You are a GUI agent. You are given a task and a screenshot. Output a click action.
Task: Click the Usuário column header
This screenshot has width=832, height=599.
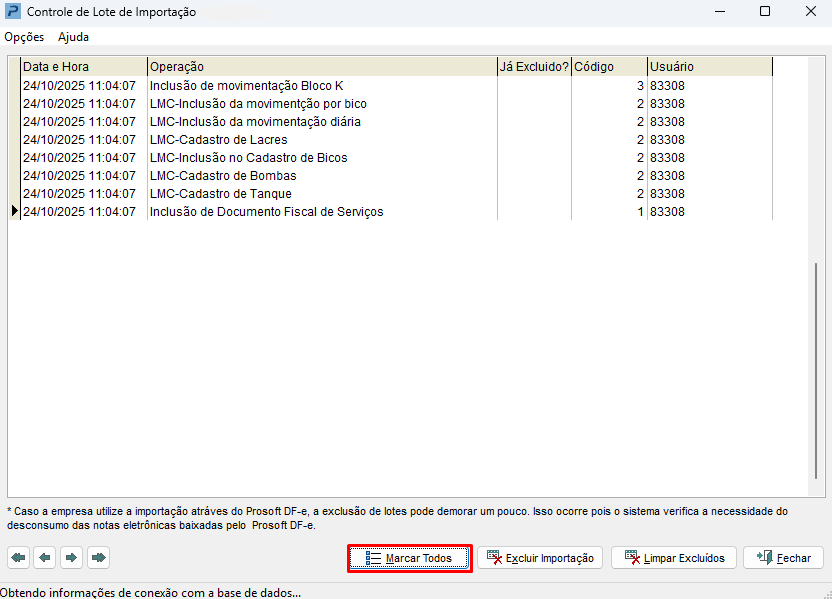[x=710, y=67]
